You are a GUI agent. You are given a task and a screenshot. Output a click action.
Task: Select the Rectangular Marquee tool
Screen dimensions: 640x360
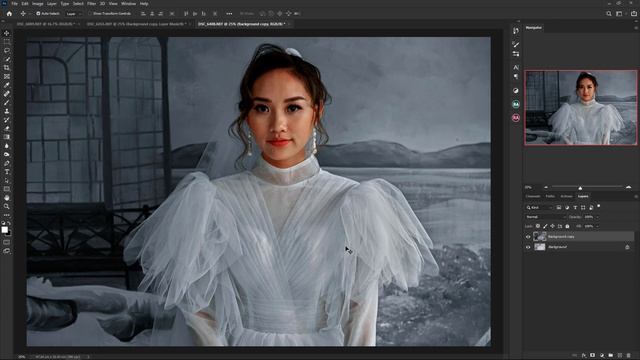click(x=7, y=42)
